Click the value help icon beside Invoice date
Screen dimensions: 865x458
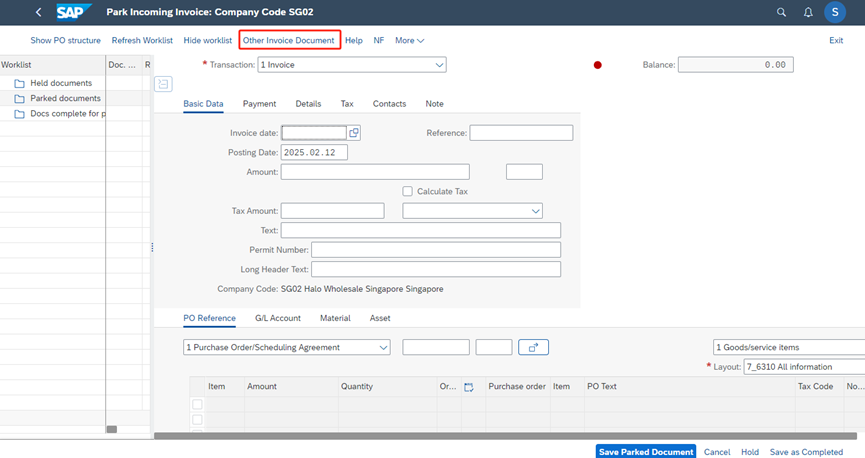point(354,133)
